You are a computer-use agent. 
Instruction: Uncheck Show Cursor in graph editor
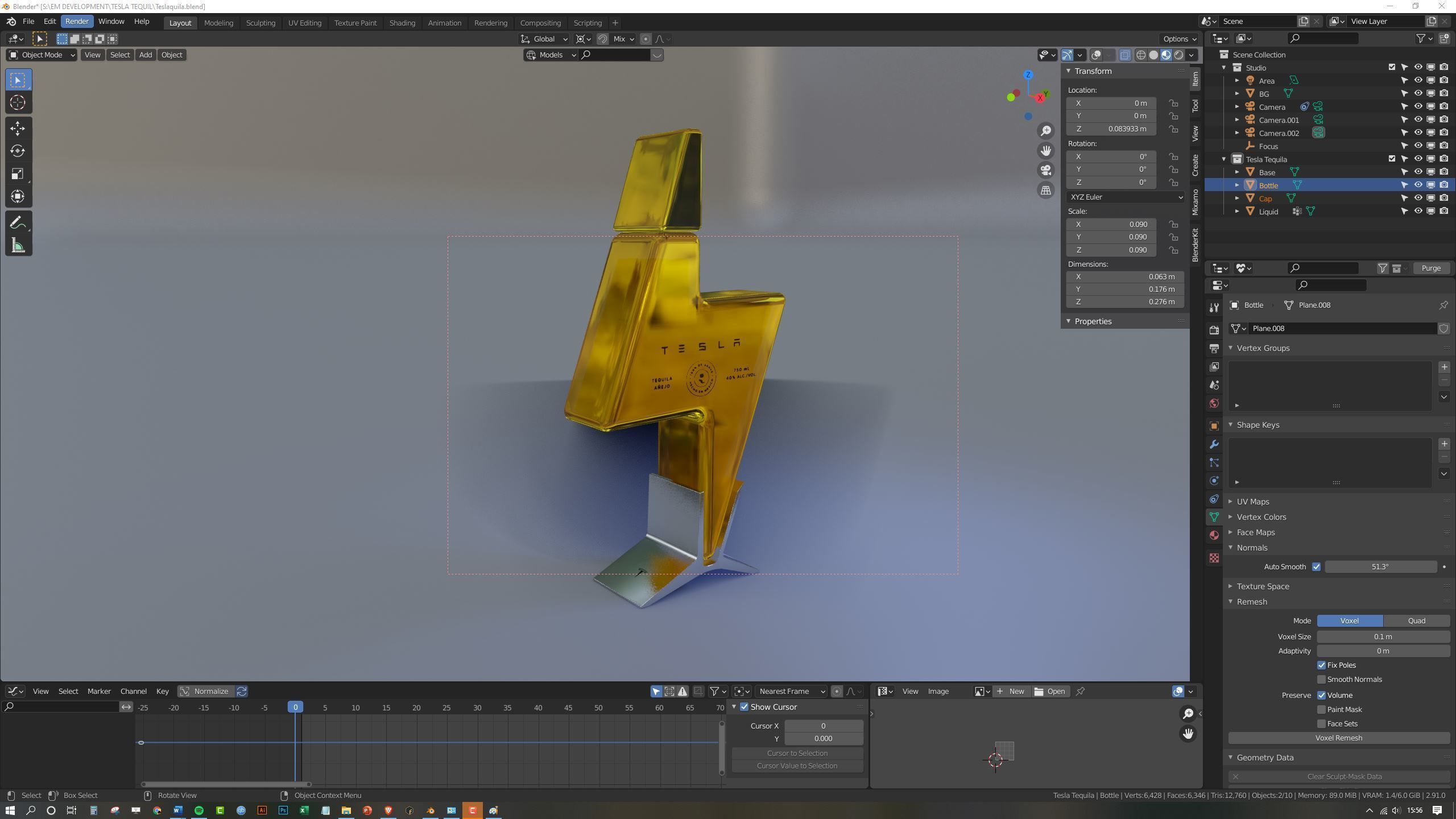coord(744,707)
